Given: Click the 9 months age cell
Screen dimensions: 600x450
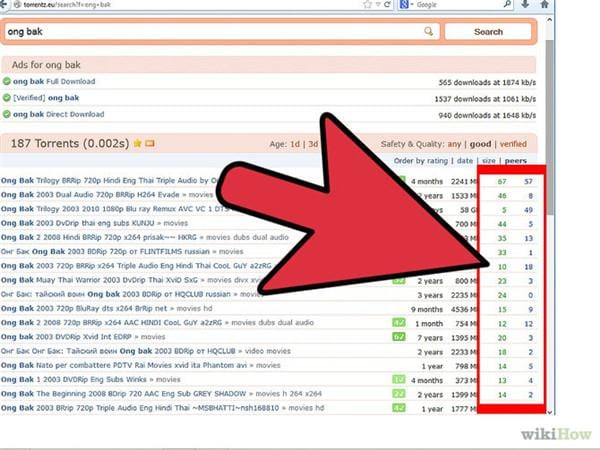Looking at the screenshot, I should click(427, 309).
